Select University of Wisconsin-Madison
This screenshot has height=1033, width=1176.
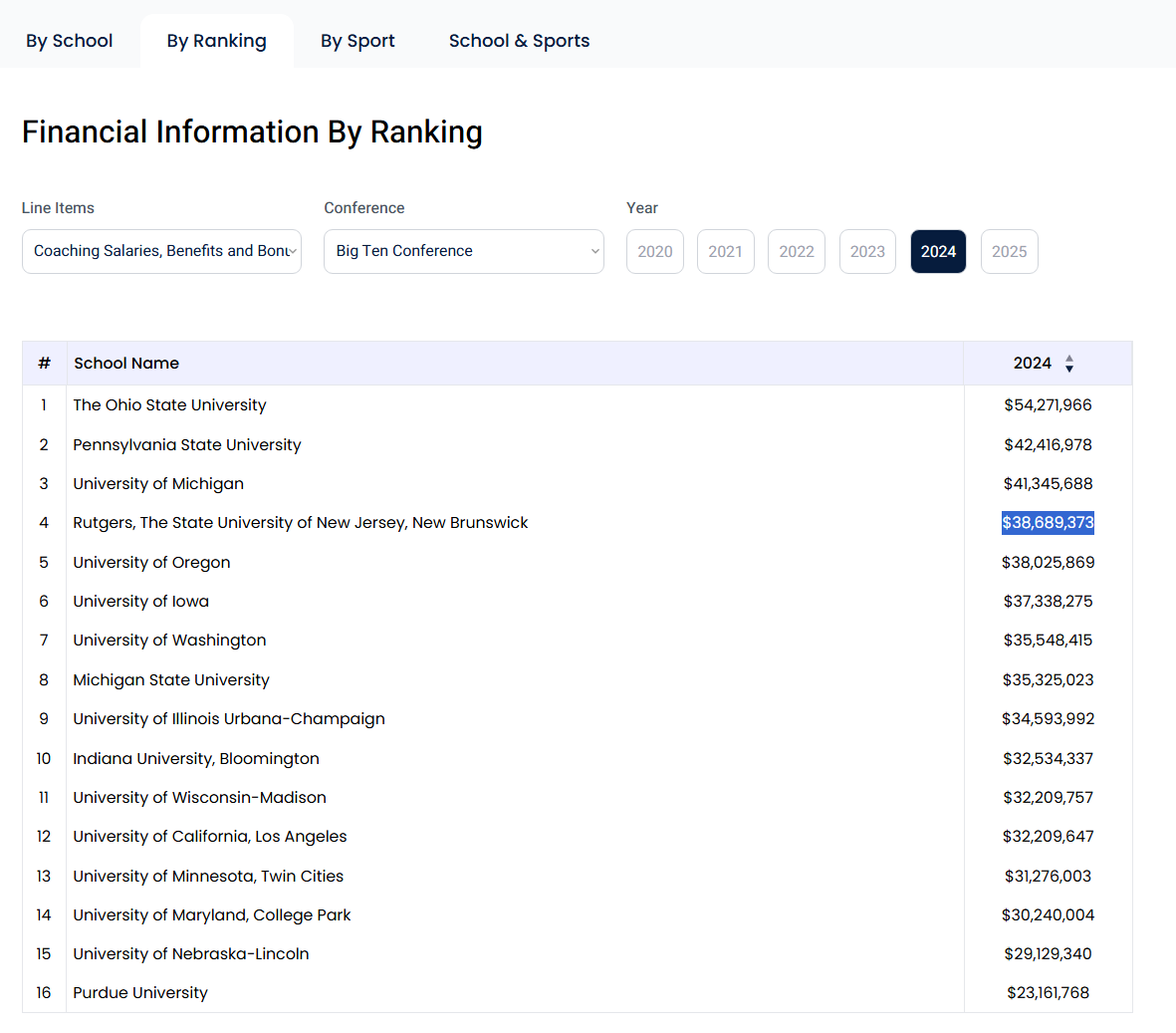coord(199,798)
